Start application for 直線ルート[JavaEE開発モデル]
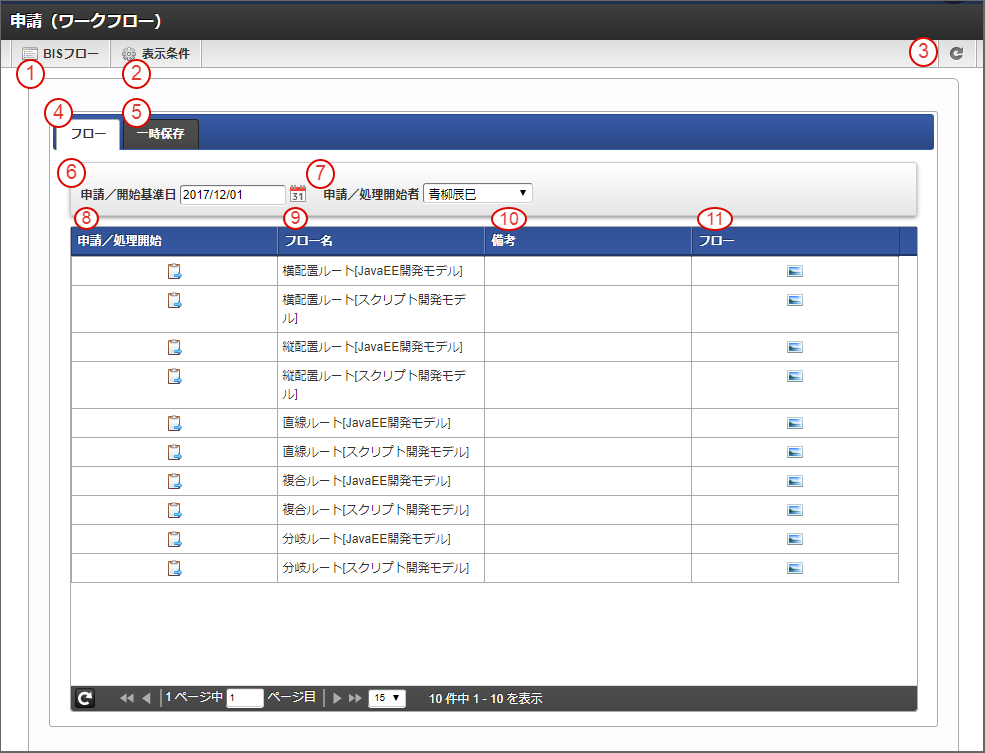This screenshot has height=753, width=985. (x=174, y=423)
